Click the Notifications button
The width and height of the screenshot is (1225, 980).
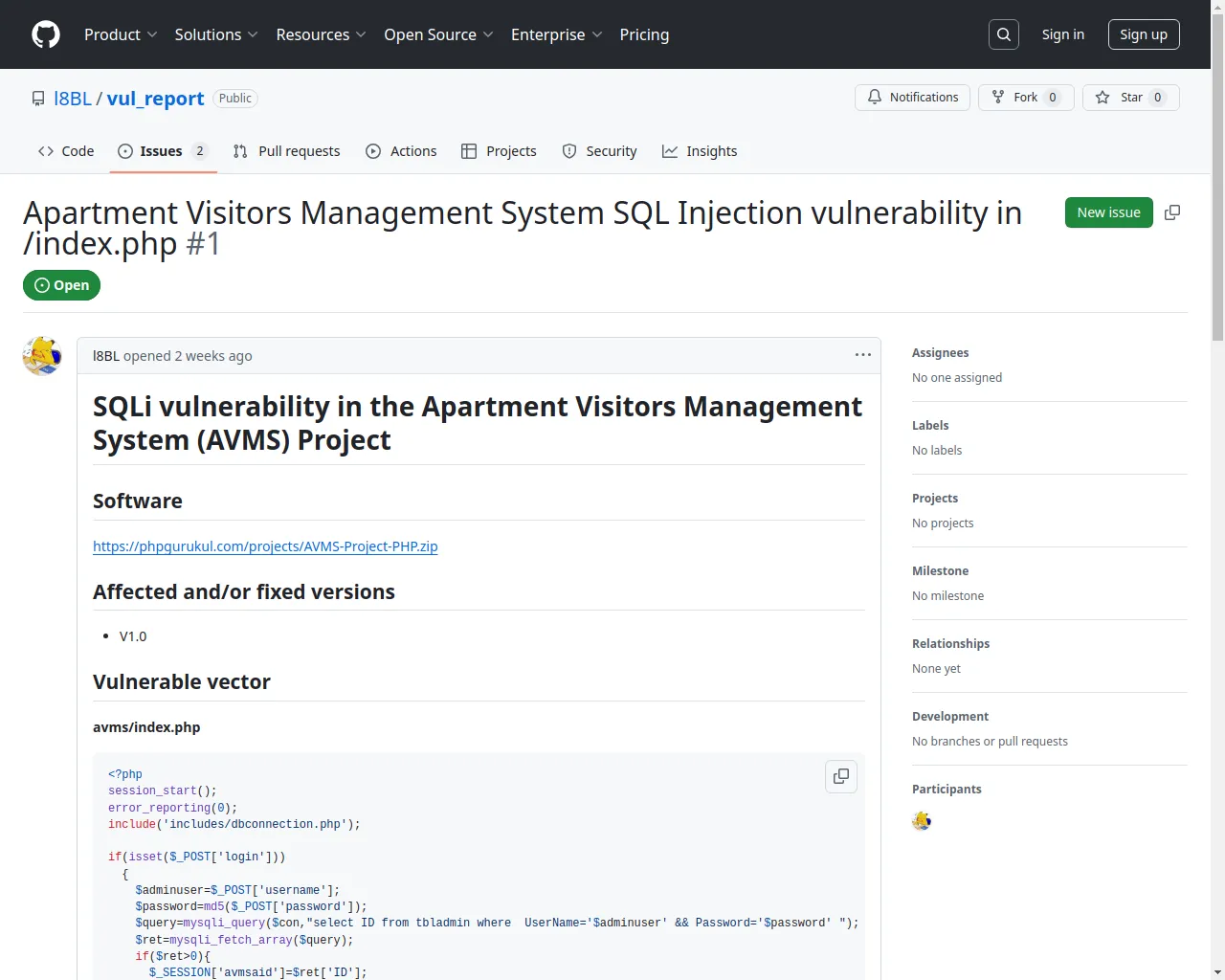point(913,98)
